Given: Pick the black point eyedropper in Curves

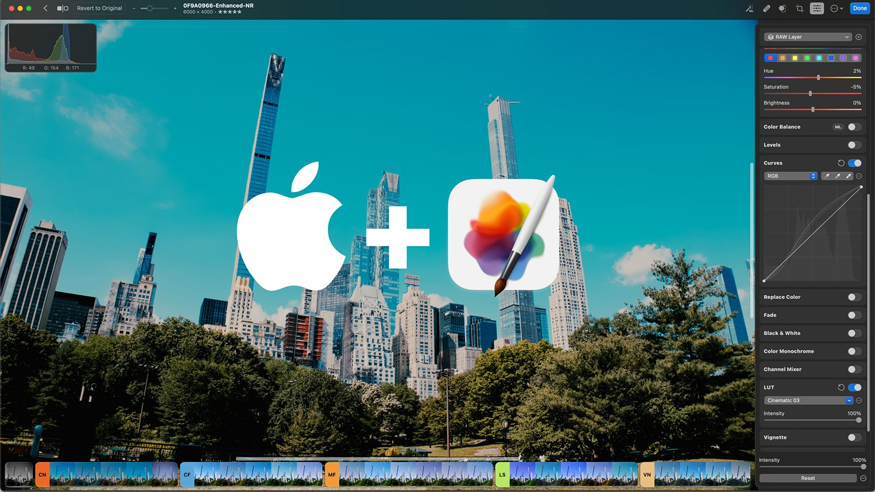Looking at the screenshot, I should [x=827, y=176].
